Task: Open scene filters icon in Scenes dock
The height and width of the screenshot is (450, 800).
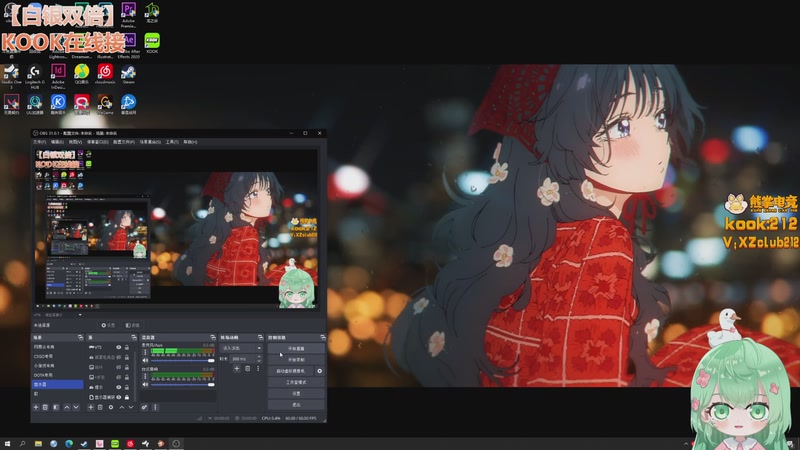Action: coord(56,408)
